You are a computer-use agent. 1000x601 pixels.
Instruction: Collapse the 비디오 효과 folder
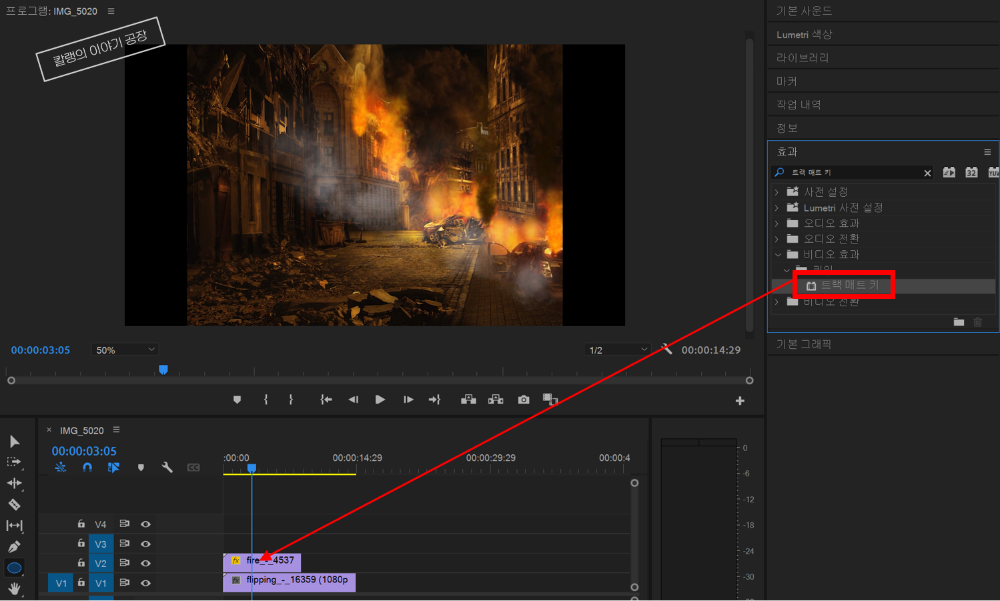pos(777,255)
